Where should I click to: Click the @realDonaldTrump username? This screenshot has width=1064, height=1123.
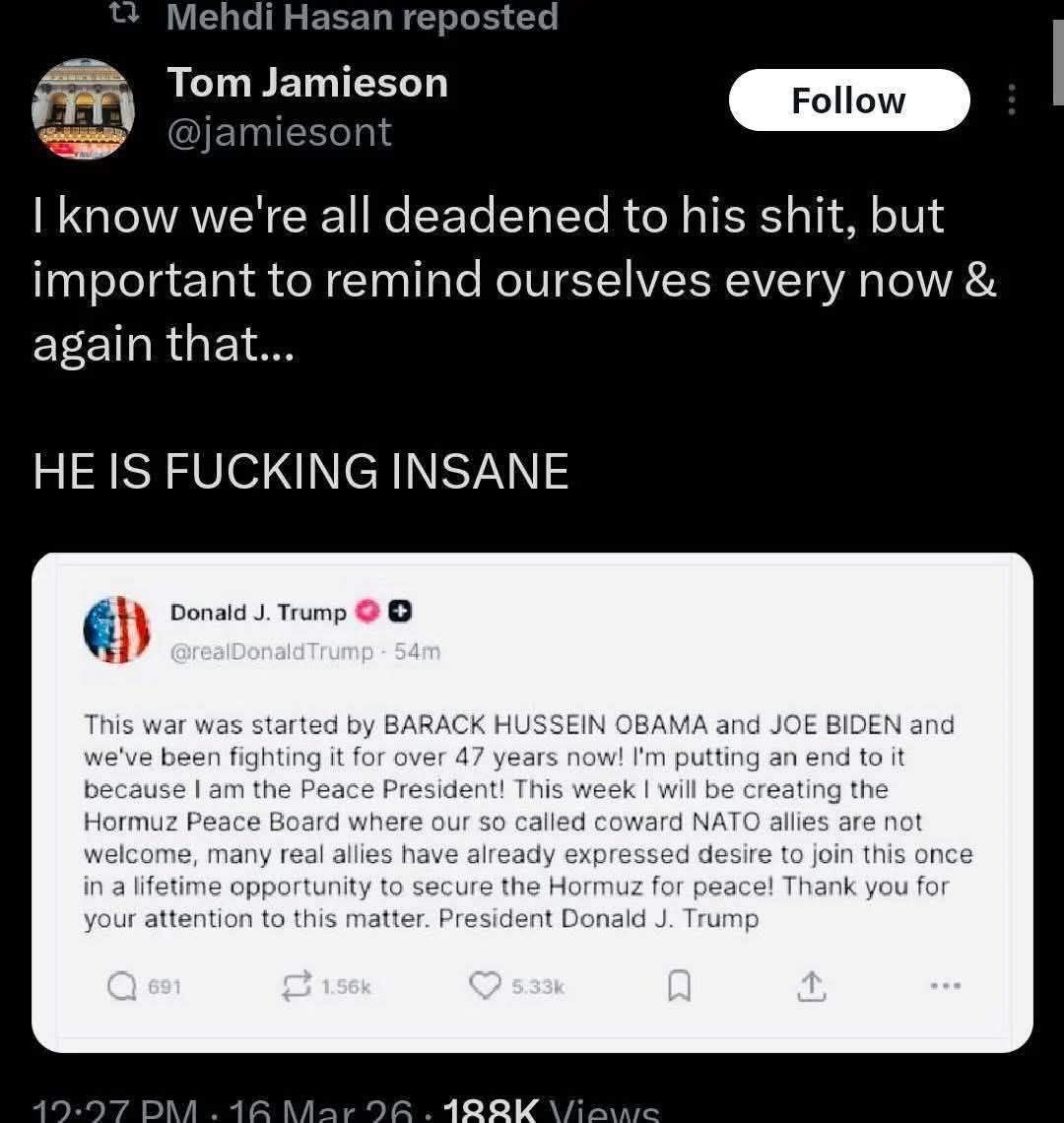click(267, 650)
